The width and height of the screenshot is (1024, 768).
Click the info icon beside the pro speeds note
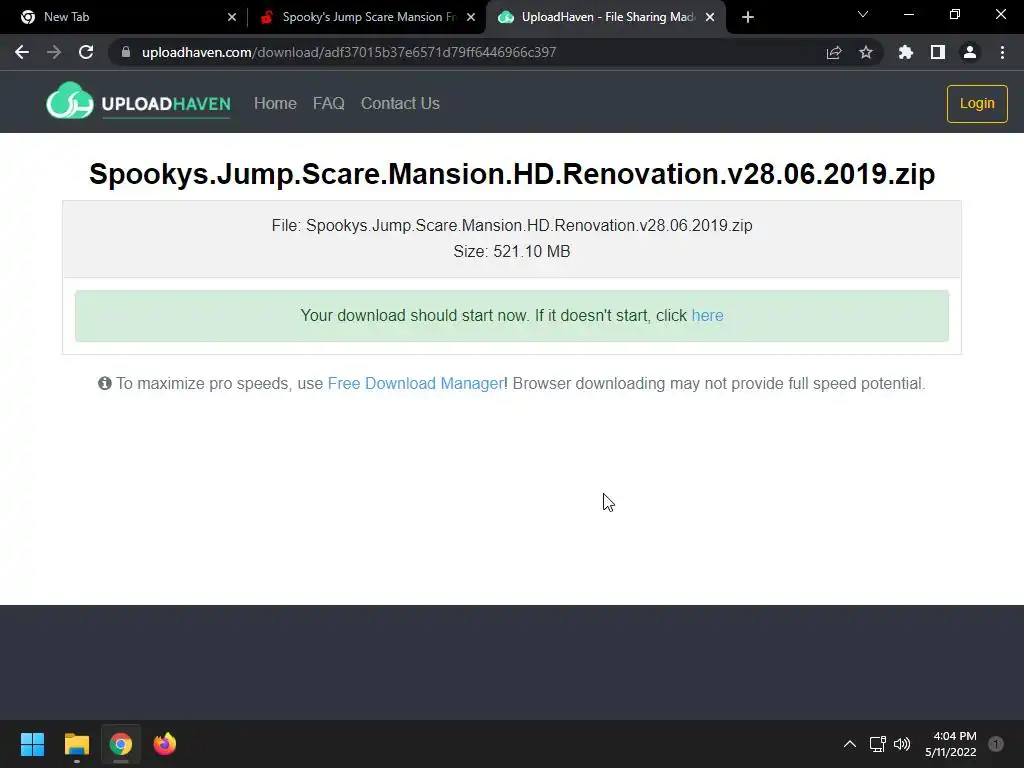coord(104,383)
